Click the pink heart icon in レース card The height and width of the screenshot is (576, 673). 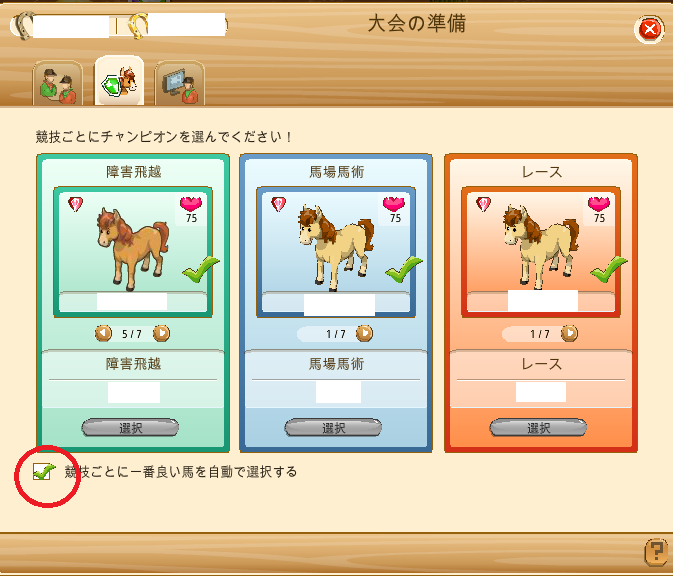tap(599, 204)
